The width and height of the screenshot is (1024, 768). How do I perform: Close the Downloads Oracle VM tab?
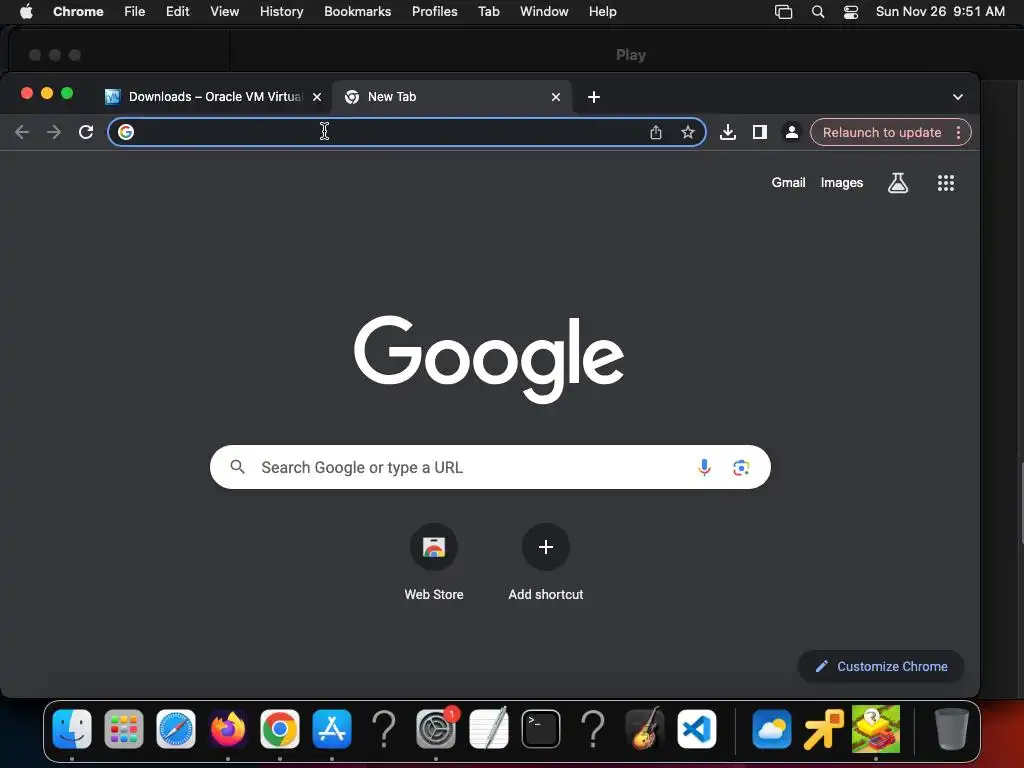(x=317, y=97)
